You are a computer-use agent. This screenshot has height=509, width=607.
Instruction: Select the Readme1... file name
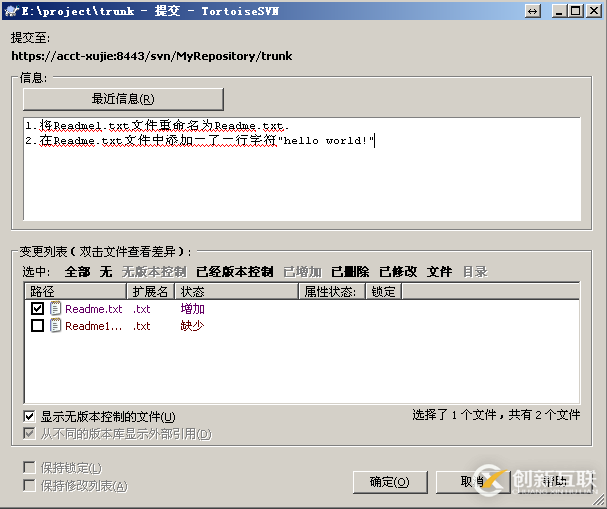tap(94, 326)
